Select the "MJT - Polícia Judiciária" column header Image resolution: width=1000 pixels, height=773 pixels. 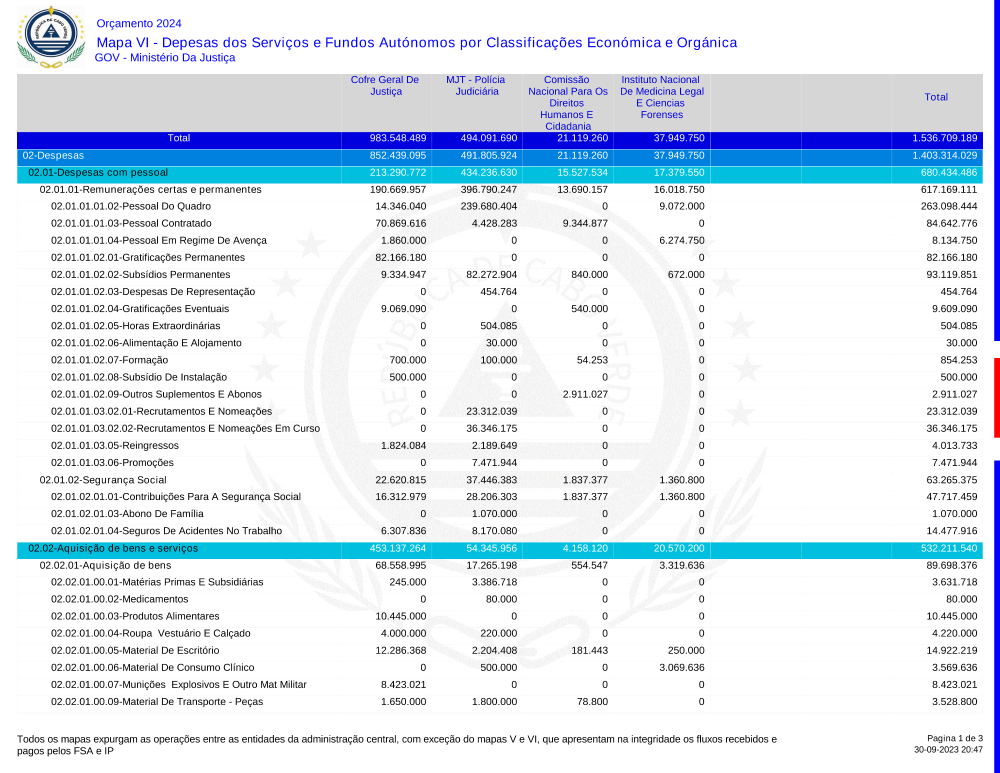[x=476, y=86]
